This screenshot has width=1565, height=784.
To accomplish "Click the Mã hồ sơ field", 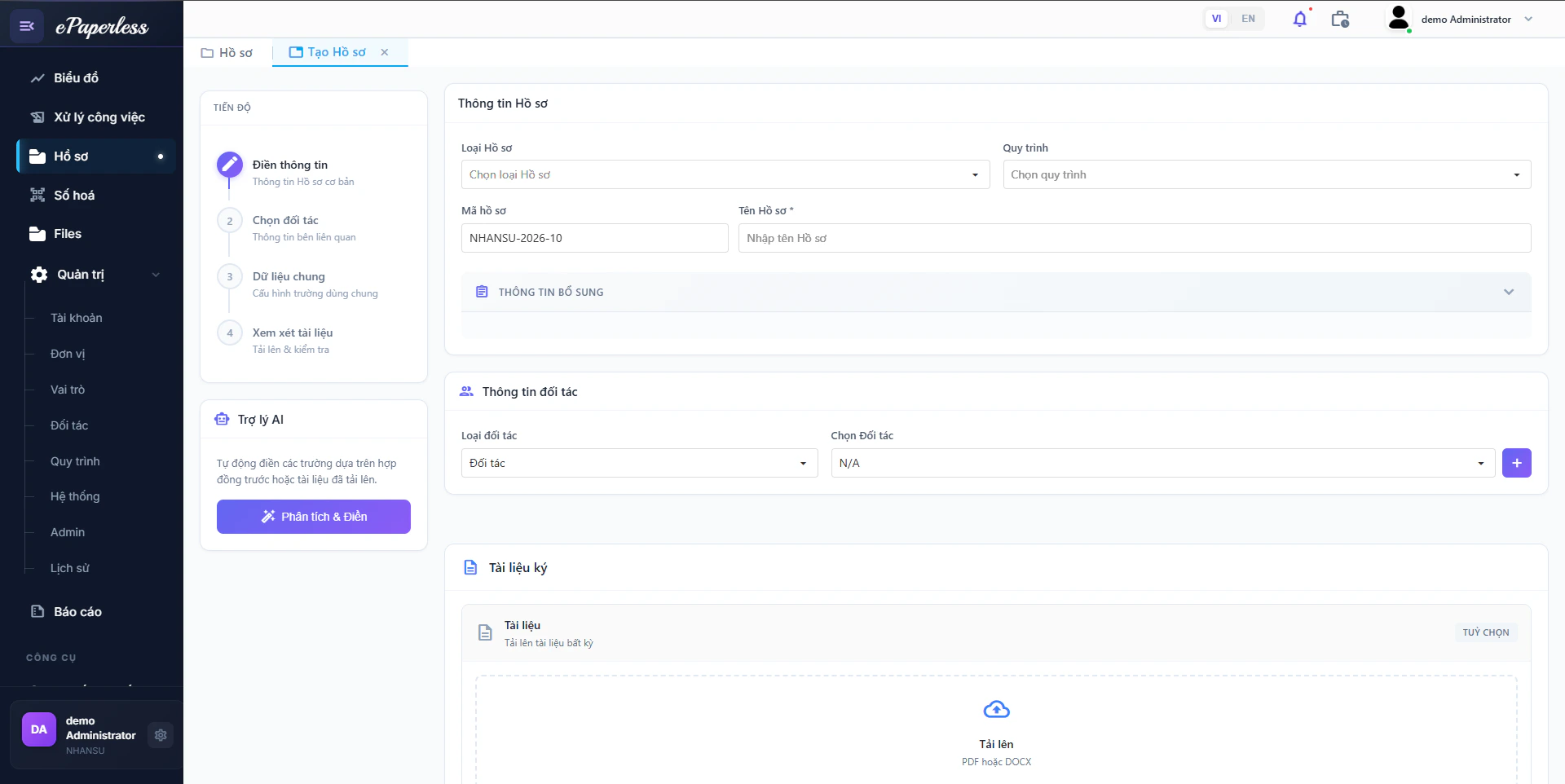I will [595, 238].
